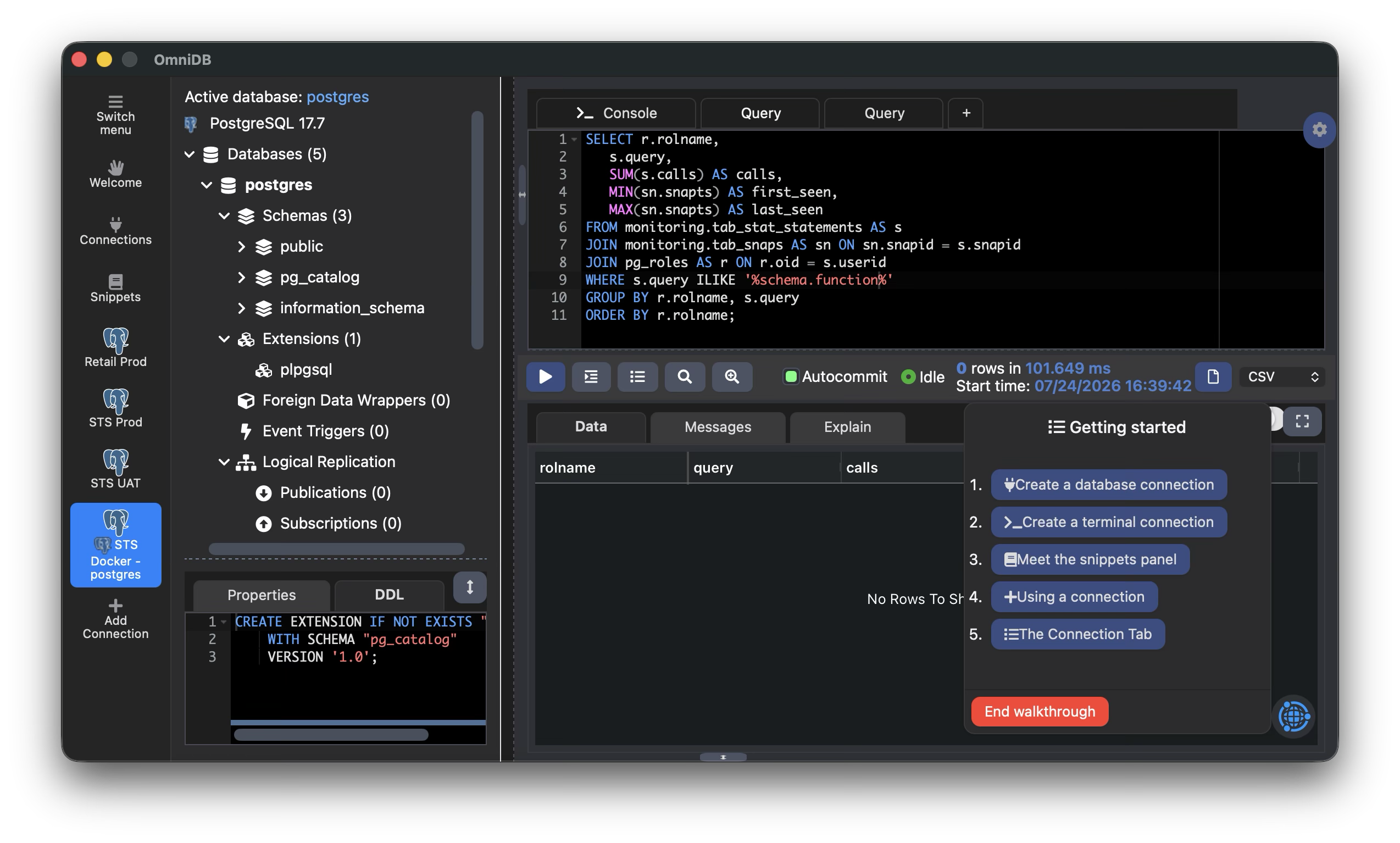This screenshot has width=1400, height=843.
Task: Click the Foreign Data Wrappers box icon
Action: 246,401
